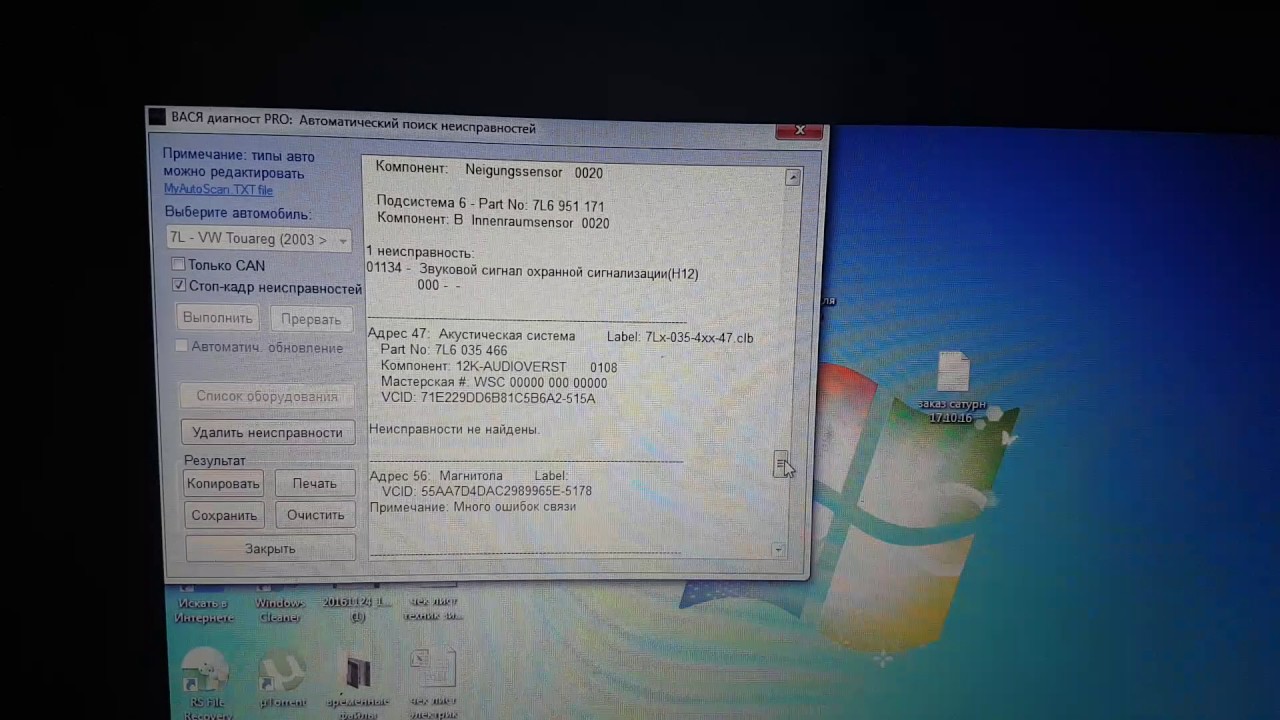1280x720 pixels.
Task: Click the 'VCID: 55AA7D4DAC2989965E-5178' line
Action: tap(487, 491)
